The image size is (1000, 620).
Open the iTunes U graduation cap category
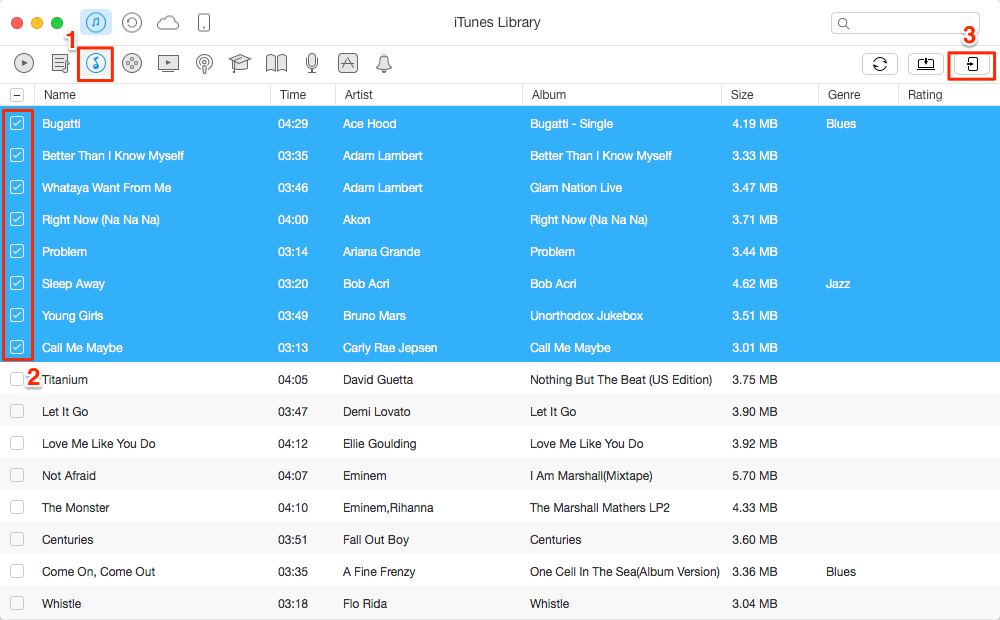240,63
